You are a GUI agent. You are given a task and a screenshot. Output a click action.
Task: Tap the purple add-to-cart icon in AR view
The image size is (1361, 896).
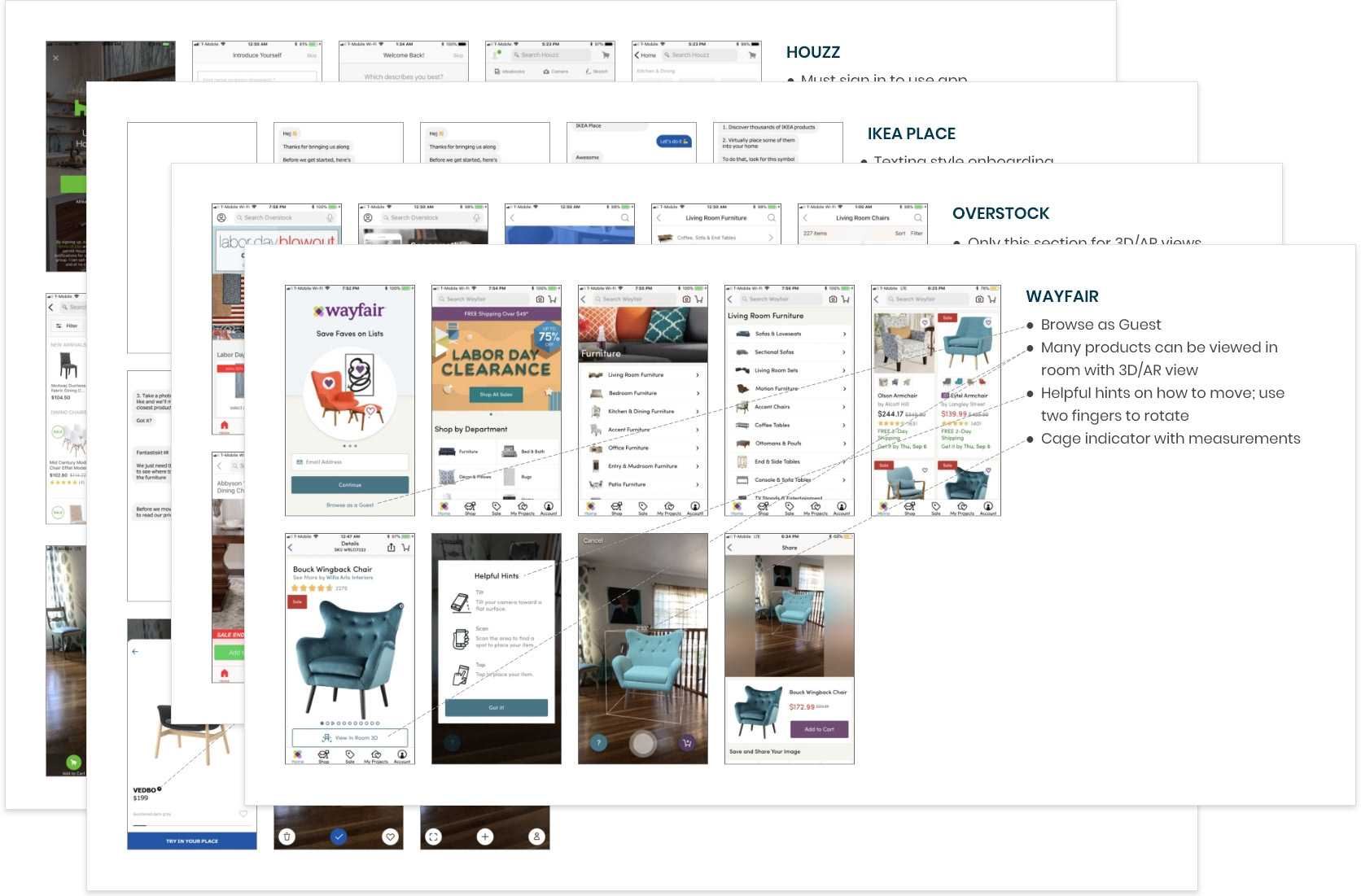tap(687, 742)
